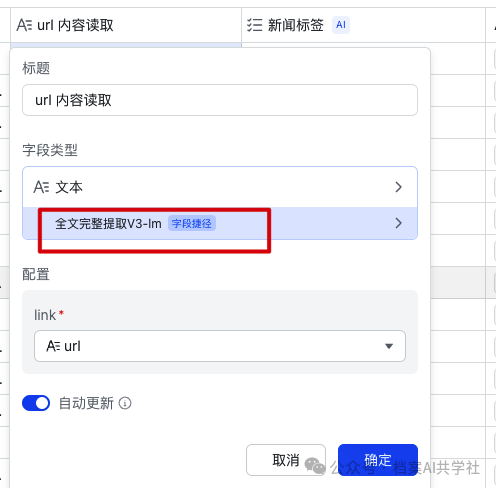
Task: Click the text icon inside the link url selector
Action: (53, 346)
